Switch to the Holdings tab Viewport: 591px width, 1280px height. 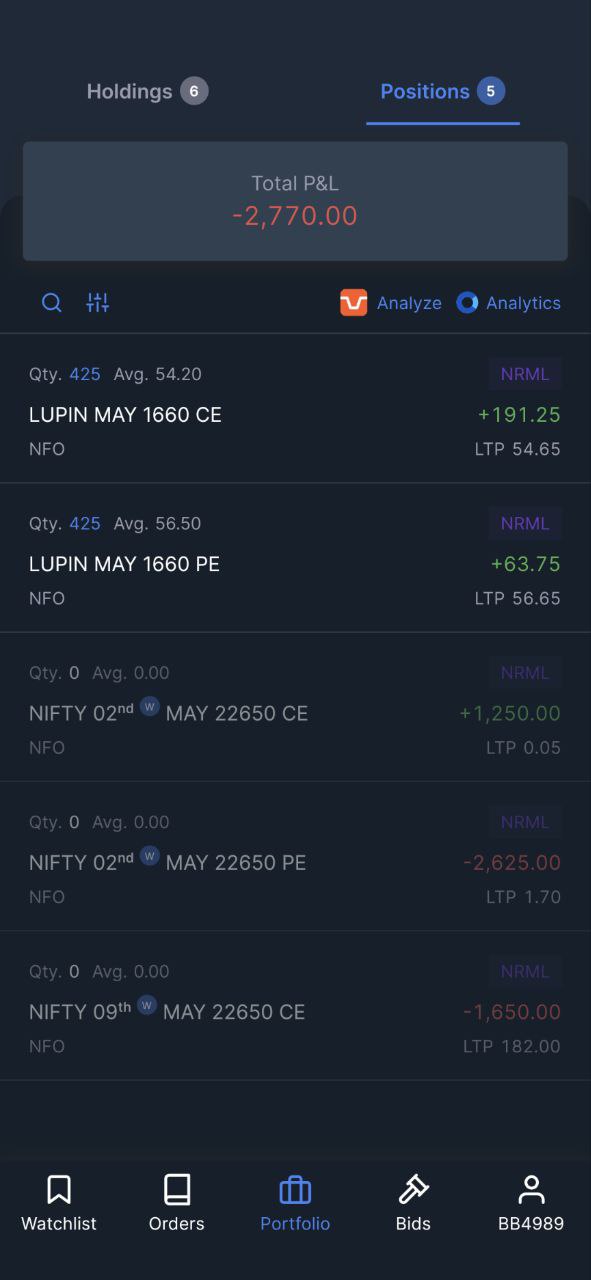click(147, 92)
